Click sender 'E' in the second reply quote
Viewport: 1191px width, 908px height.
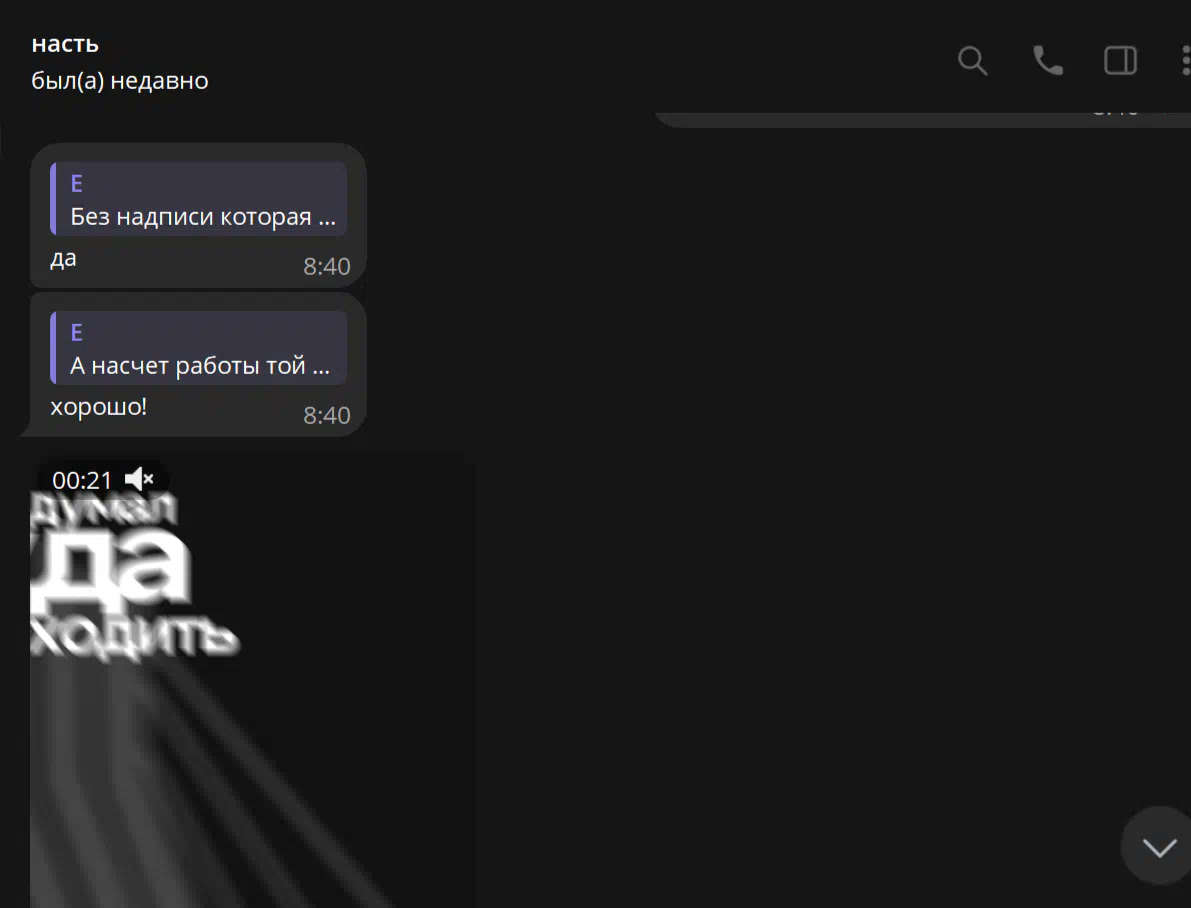77,333
